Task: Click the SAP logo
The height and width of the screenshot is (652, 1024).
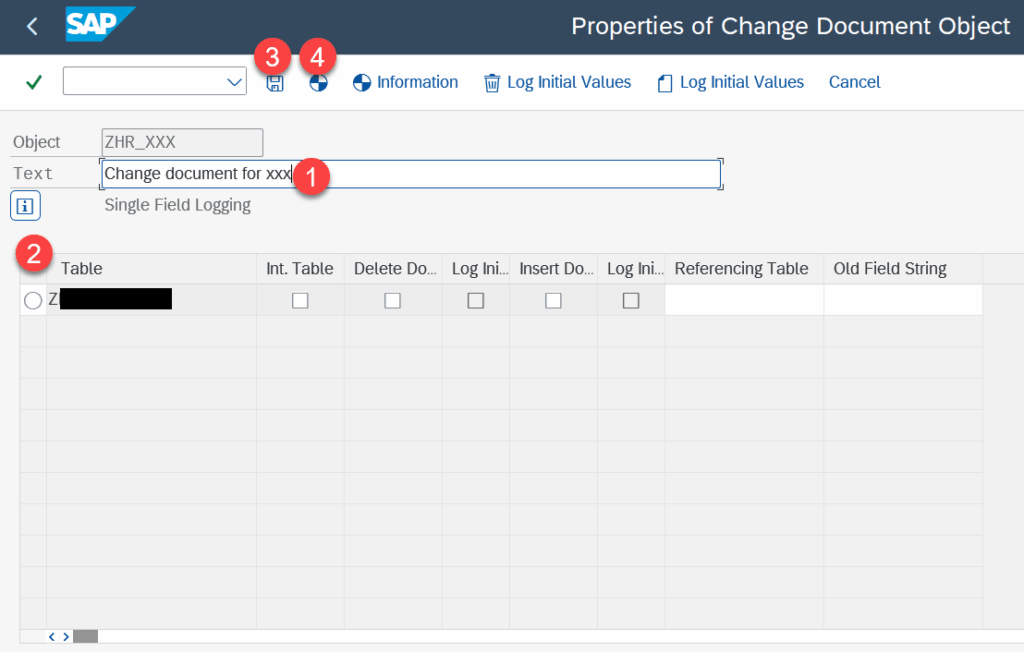Action: coord(98,25)
